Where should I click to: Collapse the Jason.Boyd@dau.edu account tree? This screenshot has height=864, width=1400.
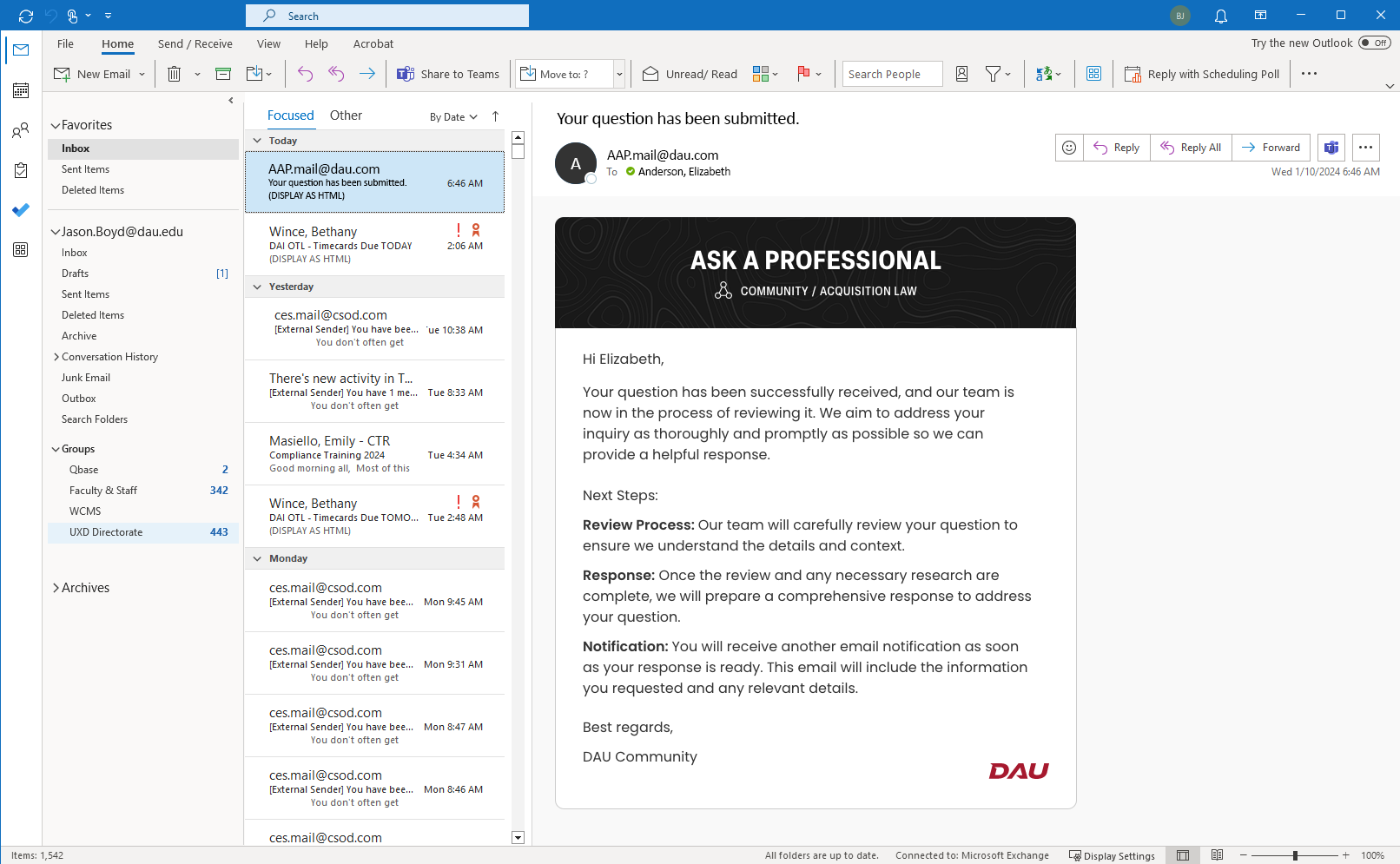tap(56, 232)
